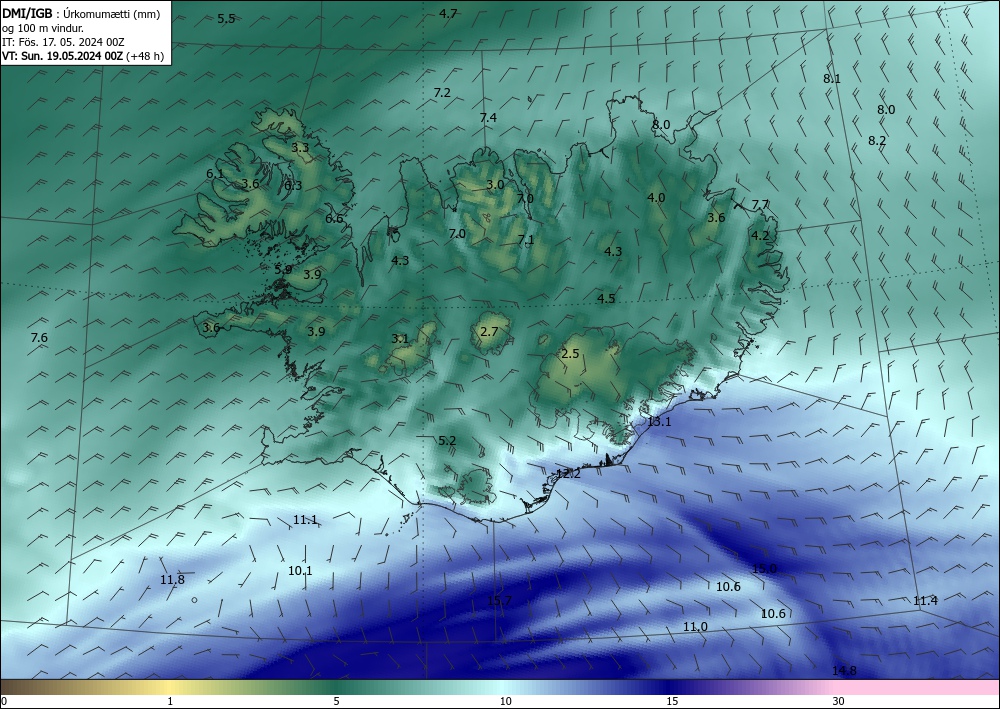Click the map value 6.1

(215, 173)
